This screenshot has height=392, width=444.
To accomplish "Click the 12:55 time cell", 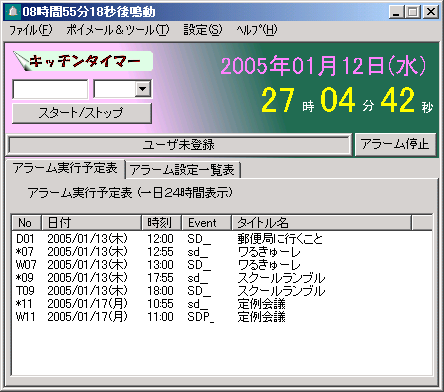I will click(160, 252).
